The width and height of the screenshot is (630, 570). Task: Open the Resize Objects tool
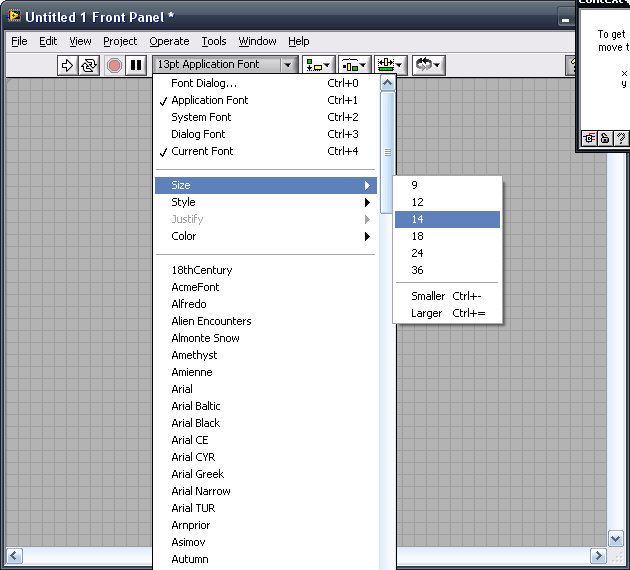pyautogui.click(x=390, y=65)
